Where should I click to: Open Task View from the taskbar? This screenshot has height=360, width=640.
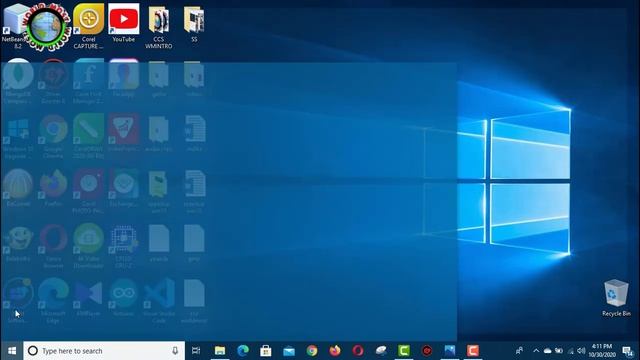pyautogui.click(x=196, y=351)
